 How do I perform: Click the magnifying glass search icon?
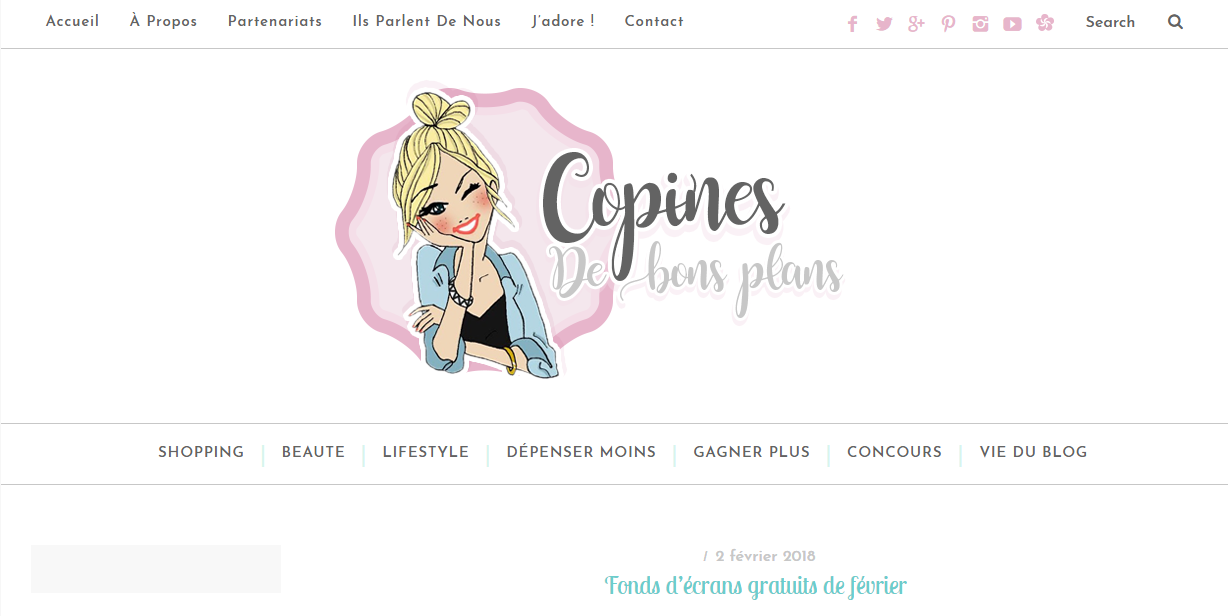(1175, 22)
